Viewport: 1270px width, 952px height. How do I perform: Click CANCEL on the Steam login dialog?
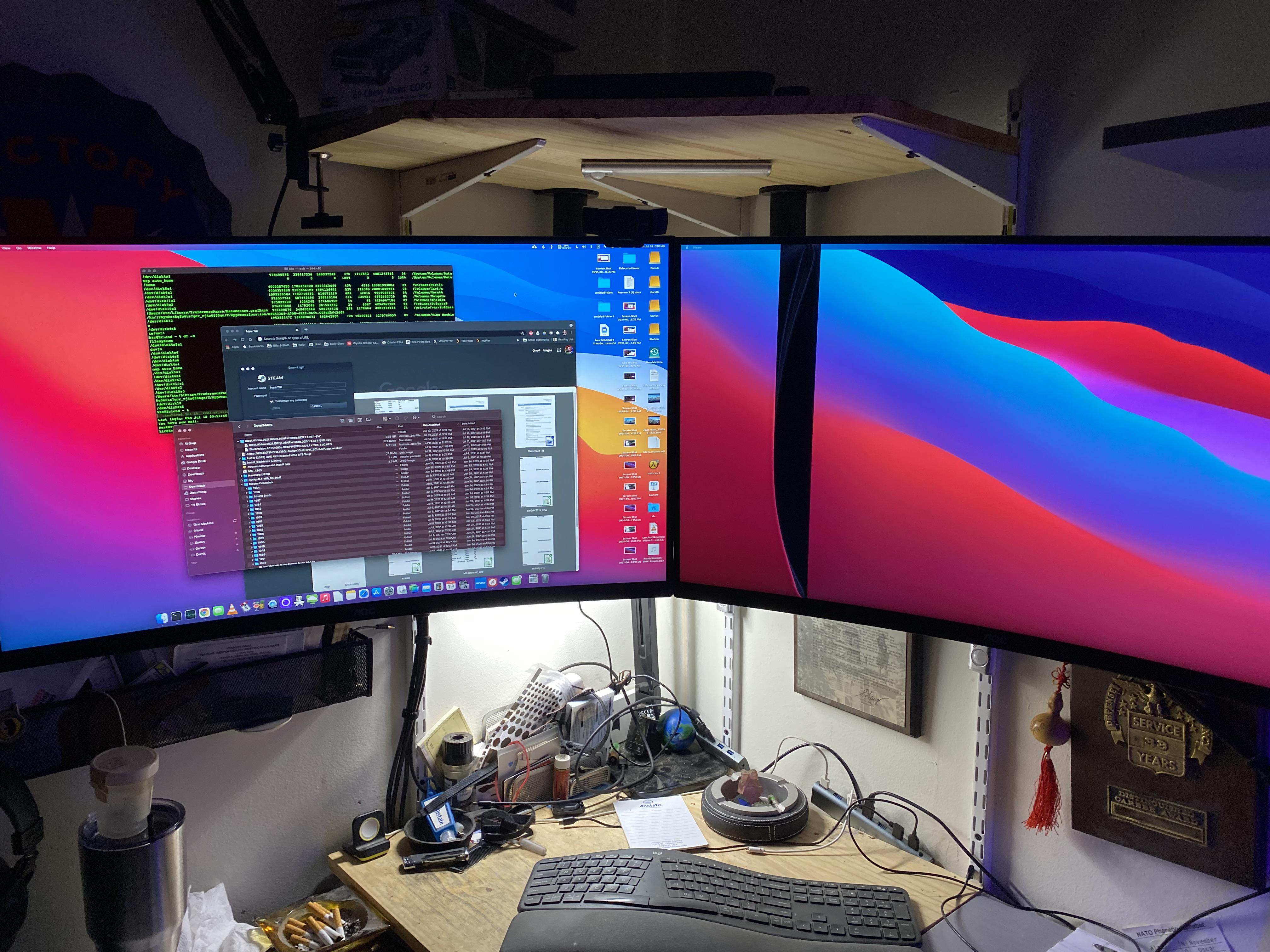317,406
